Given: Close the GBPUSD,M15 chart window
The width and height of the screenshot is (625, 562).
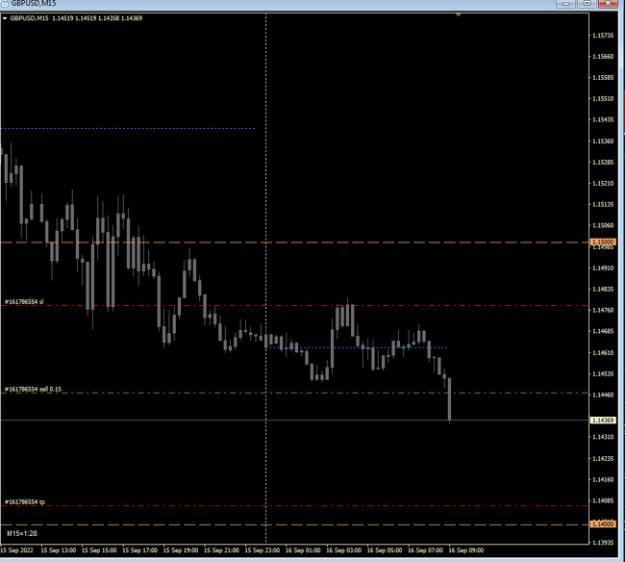Looking at the screenshot, I should coord(608,4).
